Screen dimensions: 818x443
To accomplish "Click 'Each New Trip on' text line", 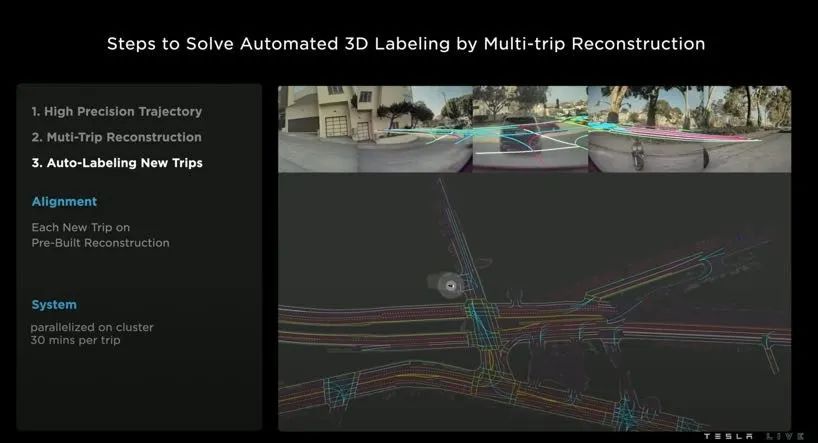I will [x=80, y=228].
